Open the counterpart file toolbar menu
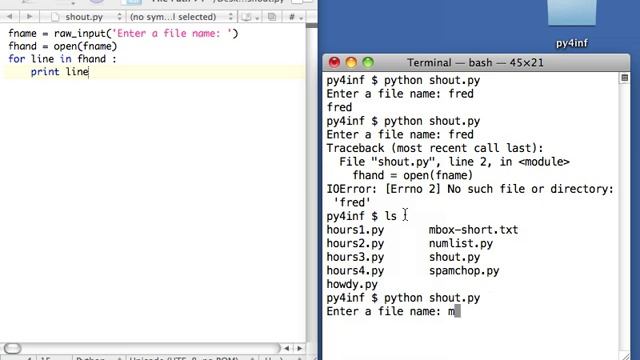The width and height of the screenshot is (640, 360). coord(249,17)
